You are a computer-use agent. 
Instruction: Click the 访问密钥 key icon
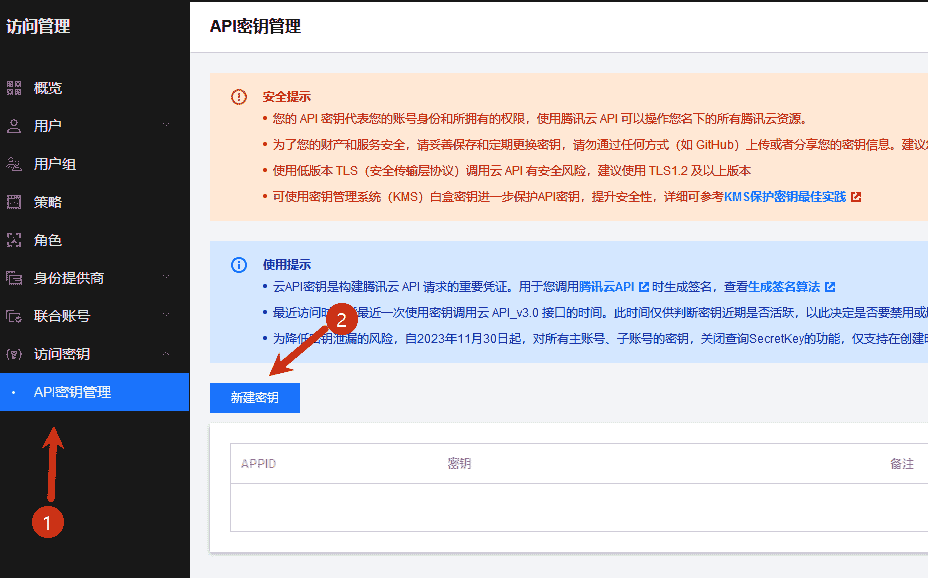point(14,354)
